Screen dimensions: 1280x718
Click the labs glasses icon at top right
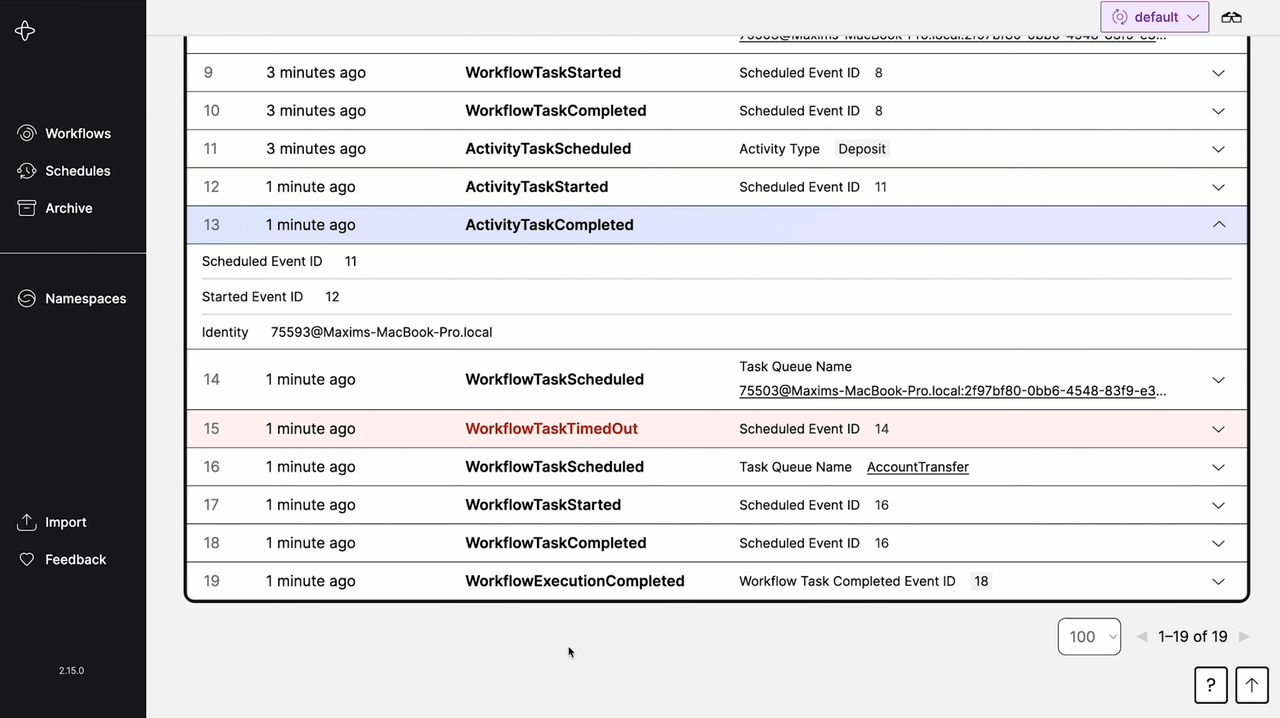click(x=1231, y=17)
